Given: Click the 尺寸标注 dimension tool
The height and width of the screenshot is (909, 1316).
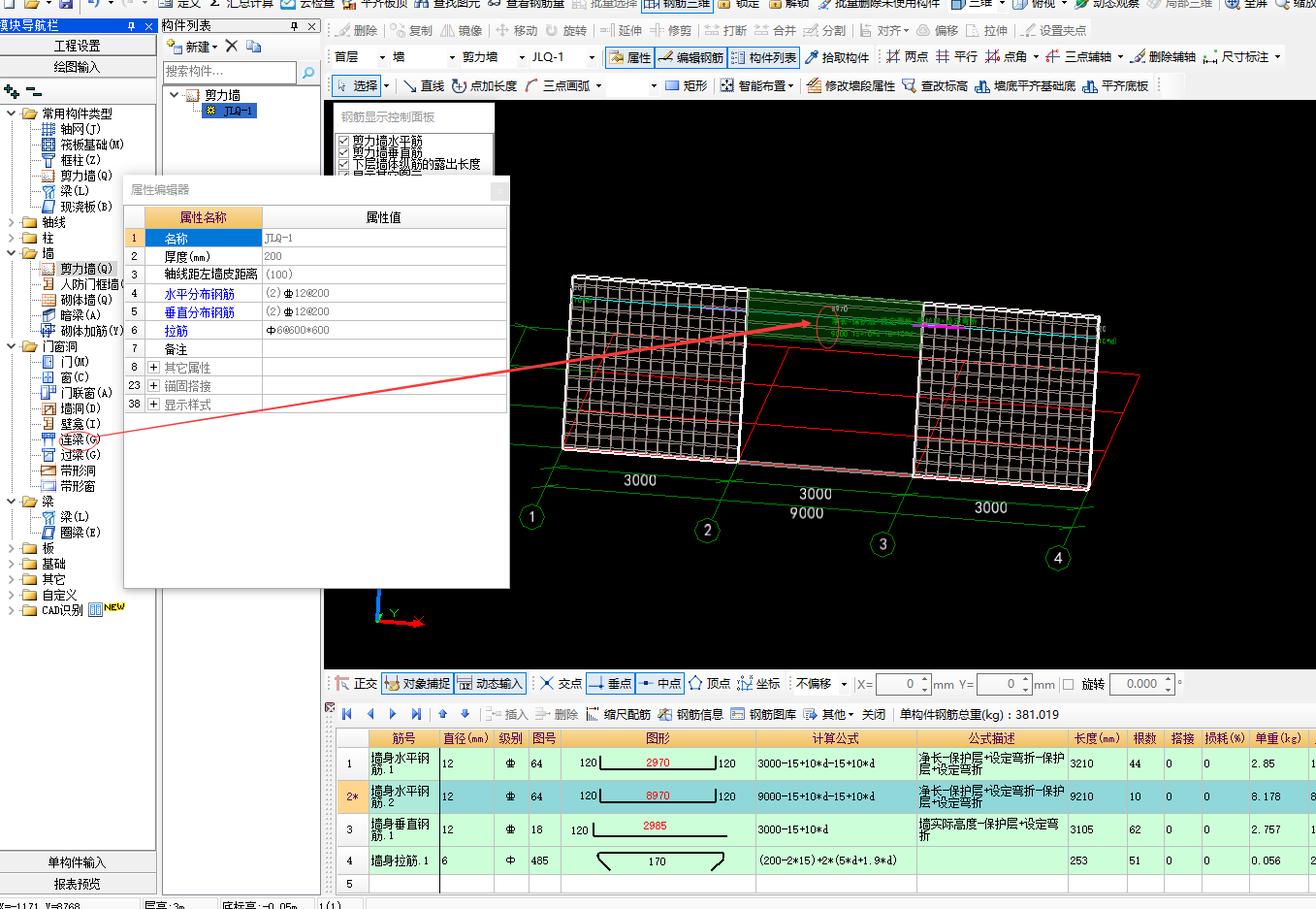Looking at the screenshot, I should pyautogui.click(x=1236, y=57).
